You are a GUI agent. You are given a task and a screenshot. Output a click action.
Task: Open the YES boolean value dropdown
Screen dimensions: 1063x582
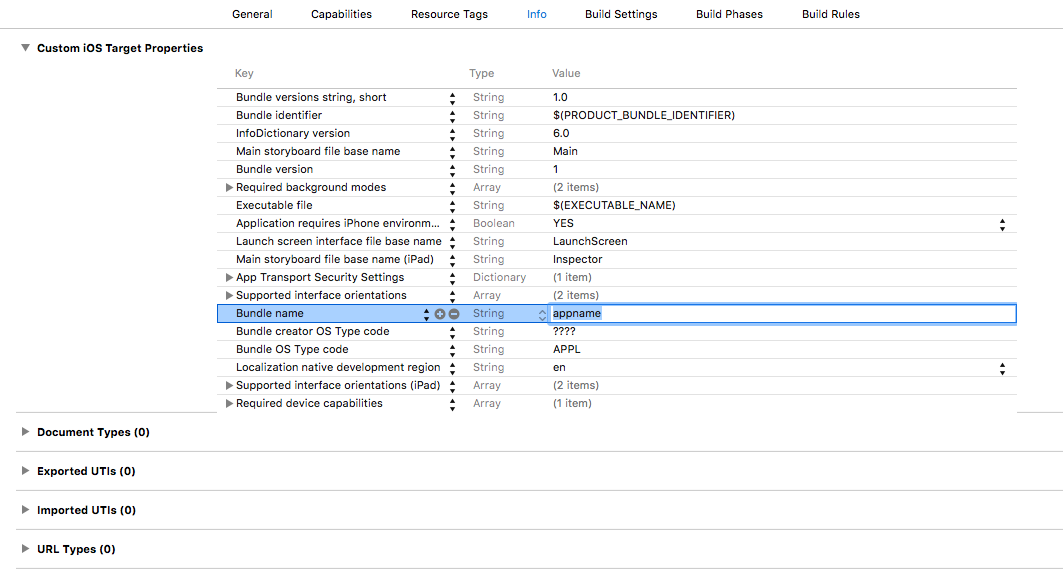pyautogui.click(x=1002, y=224)
